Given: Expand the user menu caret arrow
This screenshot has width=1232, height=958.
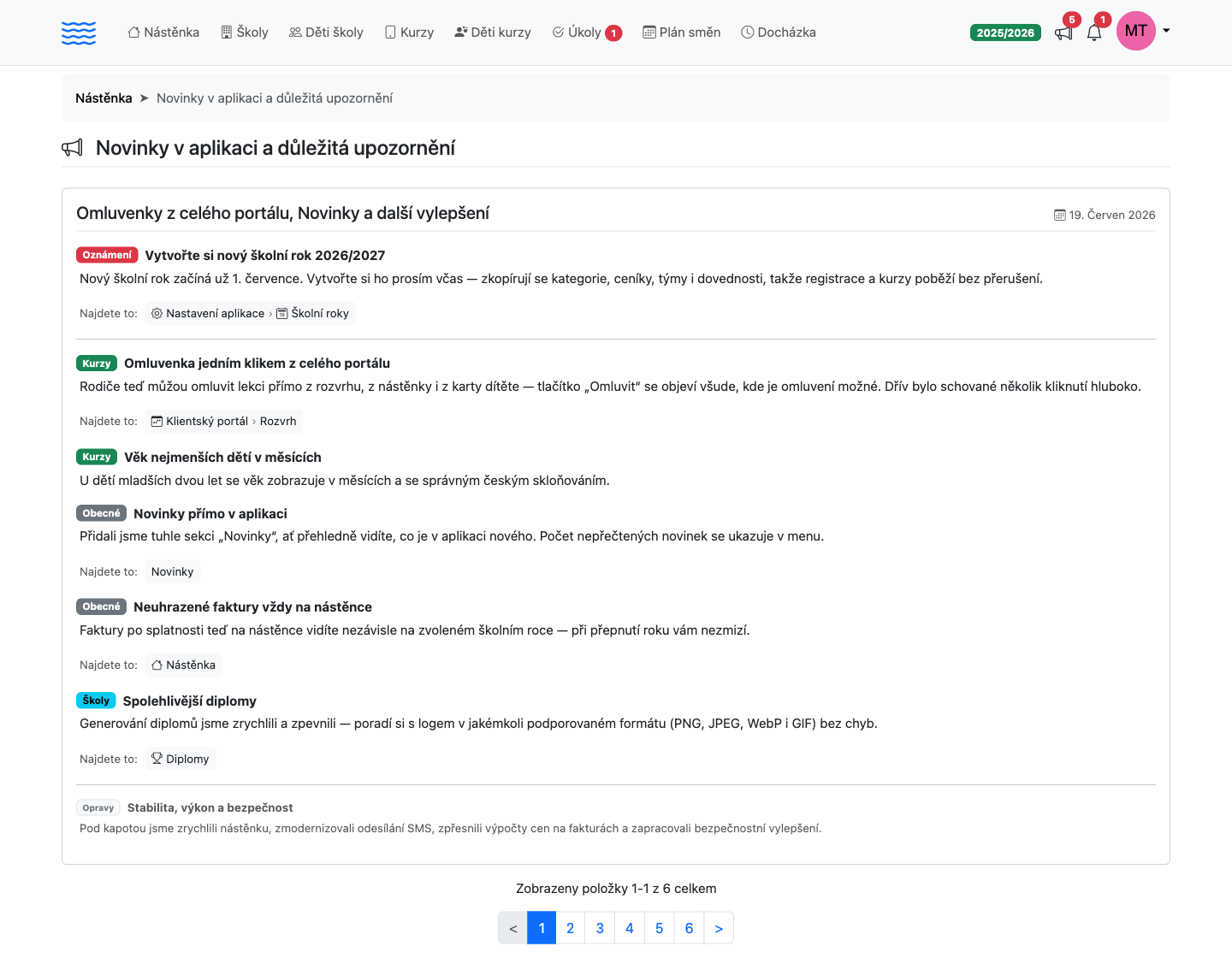Looking at the screenshot, I should (x=1166, y=31).
